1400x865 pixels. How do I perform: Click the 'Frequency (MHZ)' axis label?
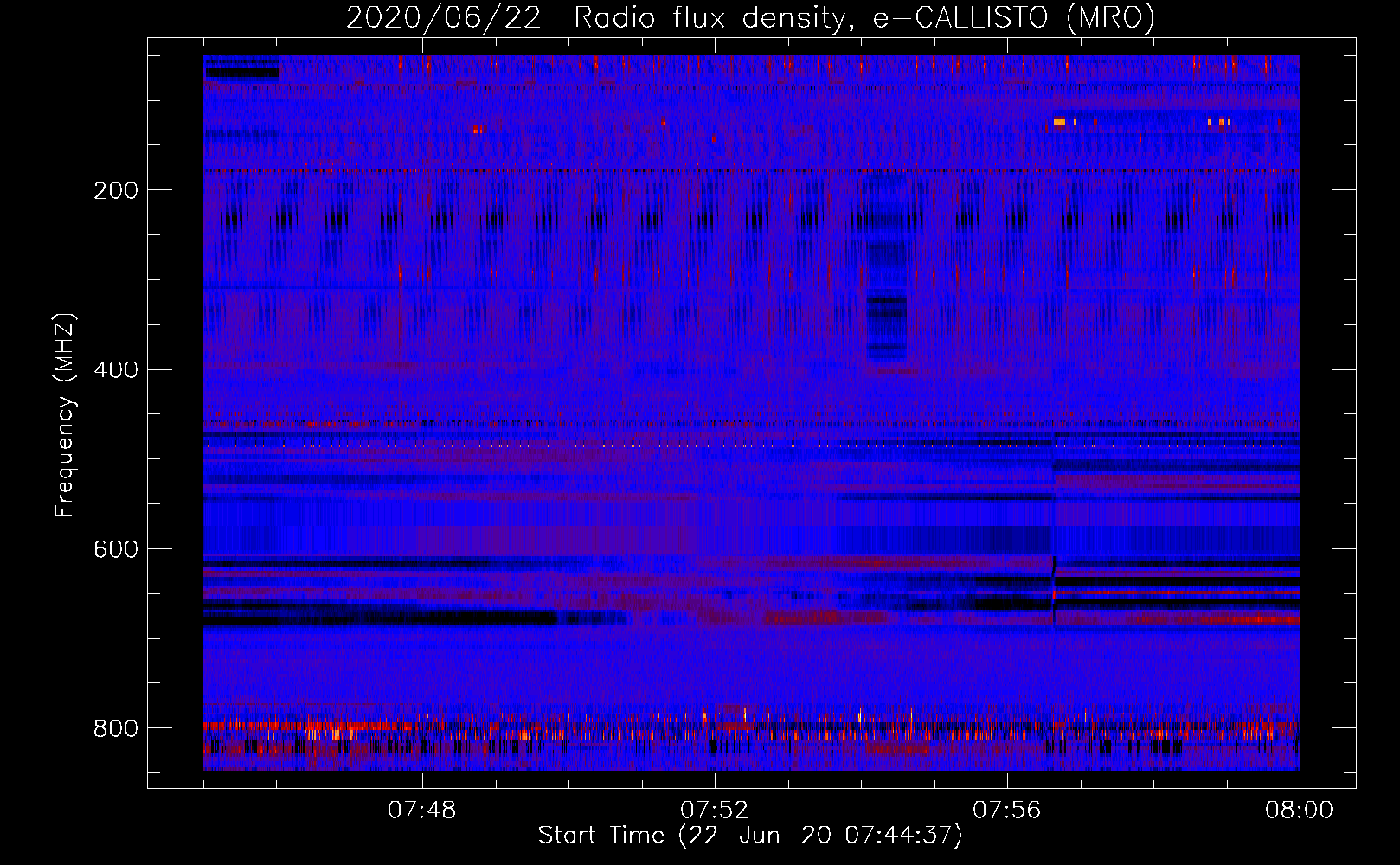click(x=65, y=414)
